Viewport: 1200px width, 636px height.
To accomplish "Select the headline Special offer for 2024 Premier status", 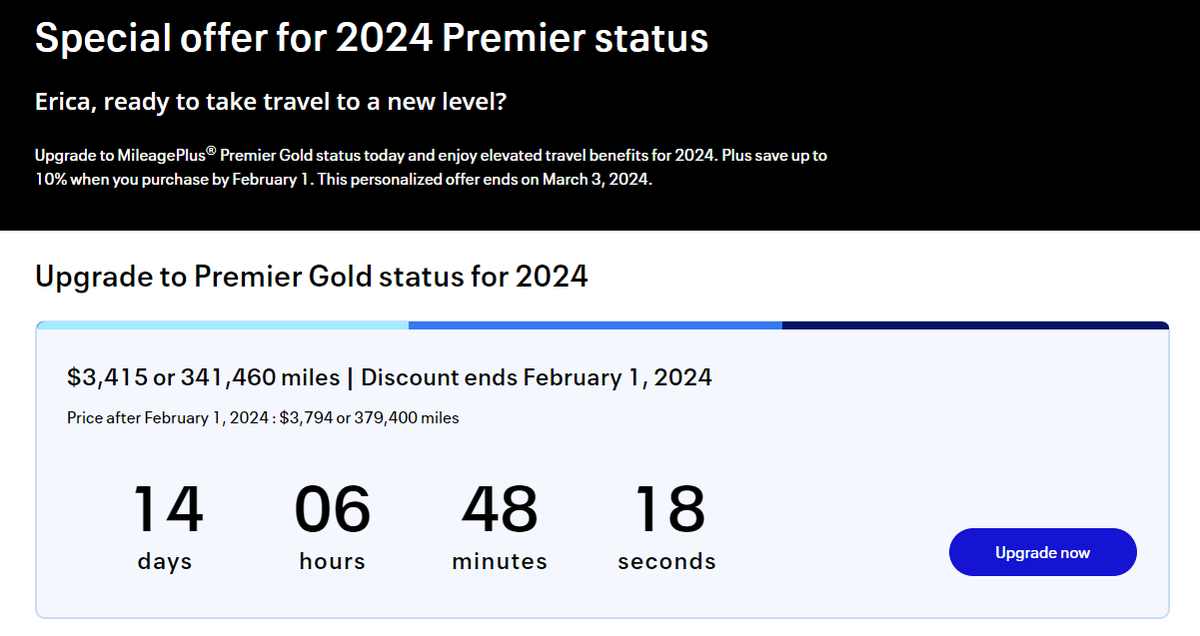I will pyautogui.click(x=371, y=38).
